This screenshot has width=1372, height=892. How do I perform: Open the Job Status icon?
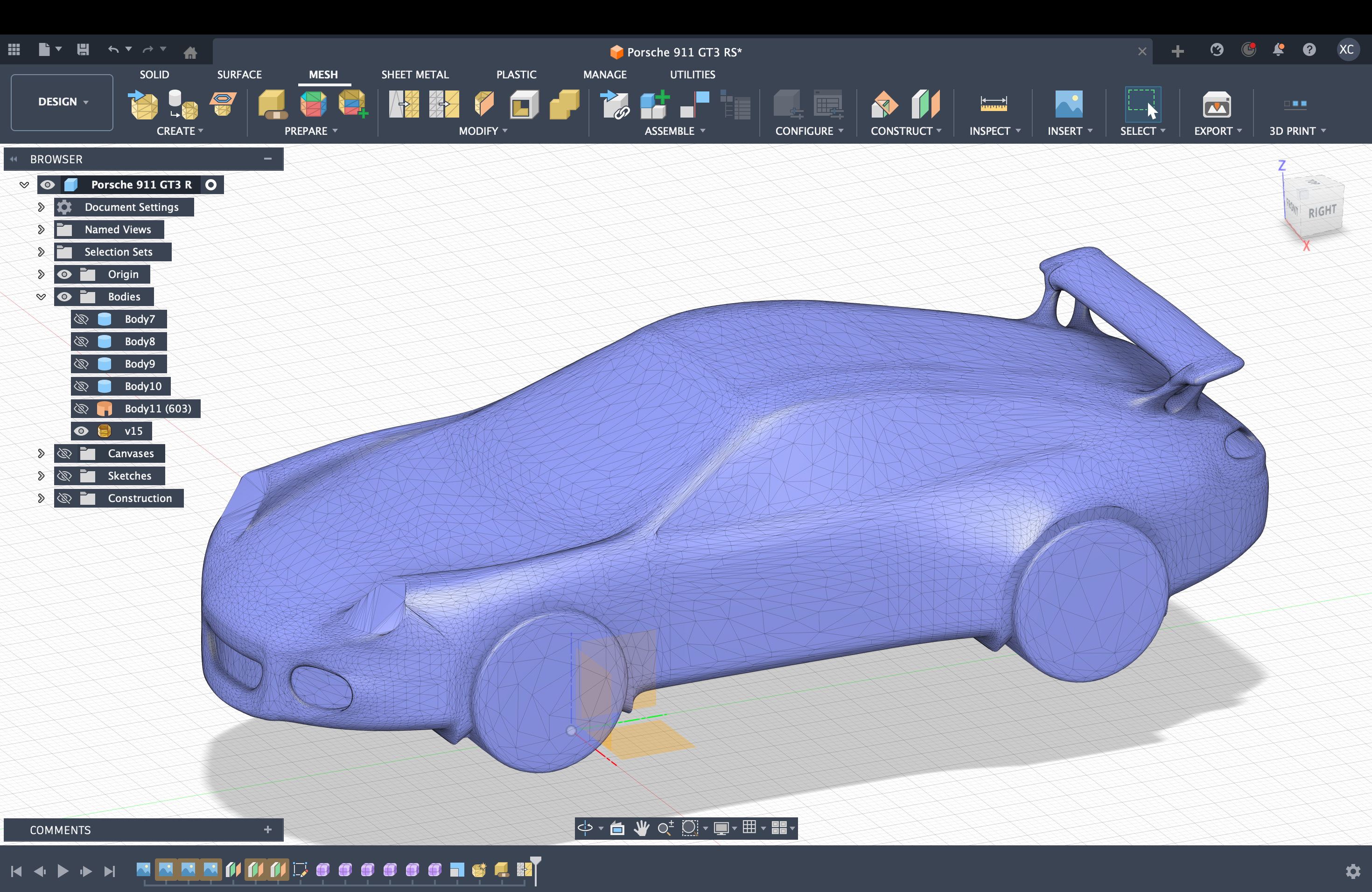pos(1248,49)
